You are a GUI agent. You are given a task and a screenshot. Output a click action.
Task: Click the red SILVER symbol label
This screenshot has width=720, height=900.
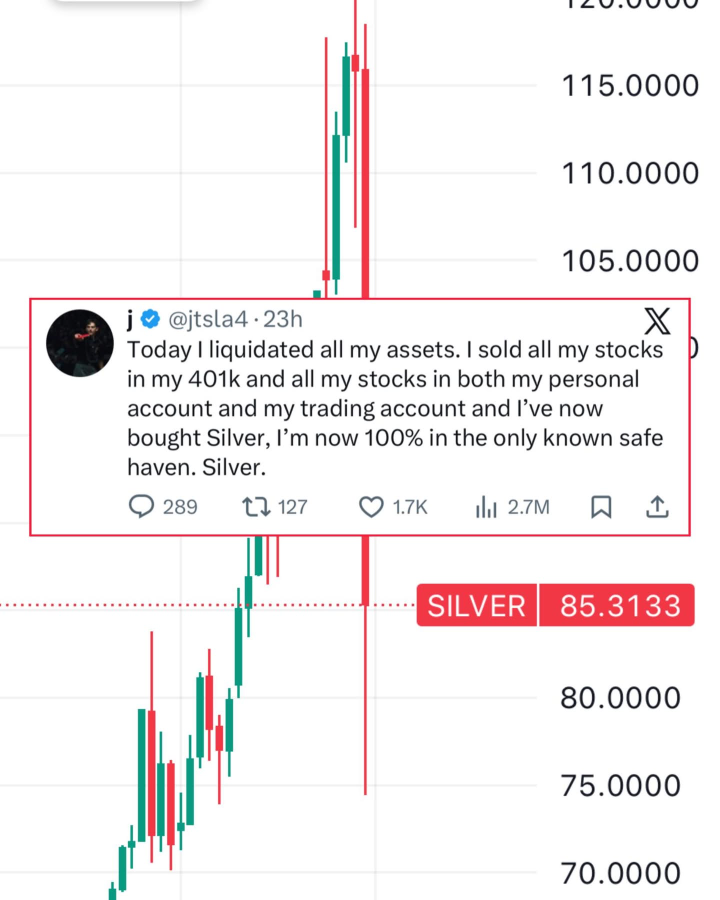pos(476,605)
